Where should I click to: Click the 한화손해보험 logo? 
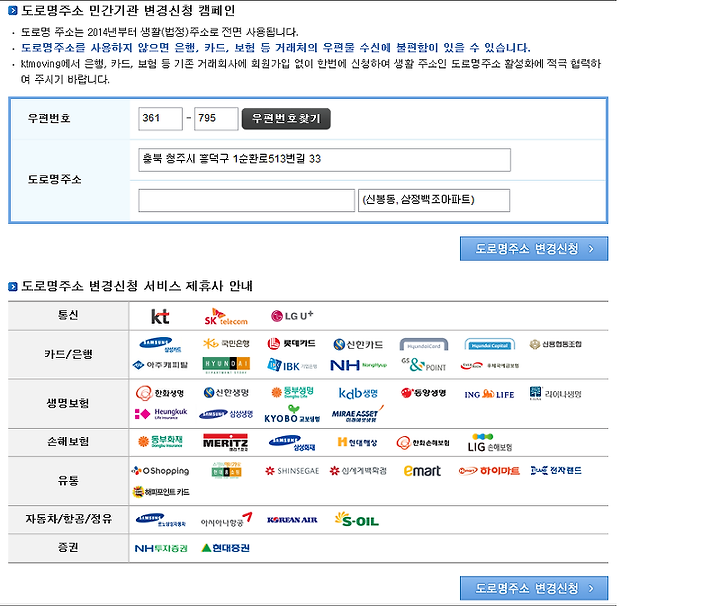(423, 443)
